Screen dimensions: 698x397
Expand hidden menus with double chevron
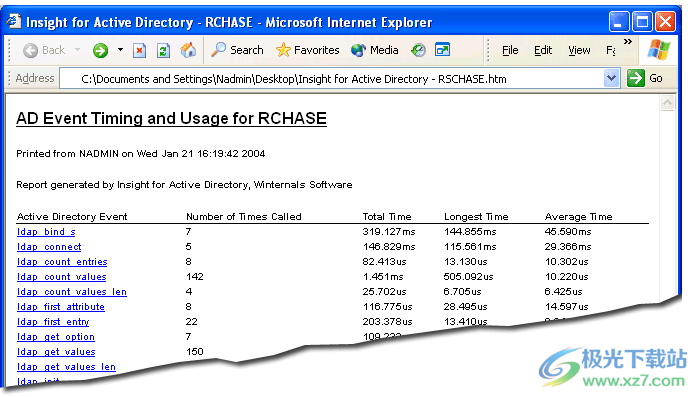(628, 41)
